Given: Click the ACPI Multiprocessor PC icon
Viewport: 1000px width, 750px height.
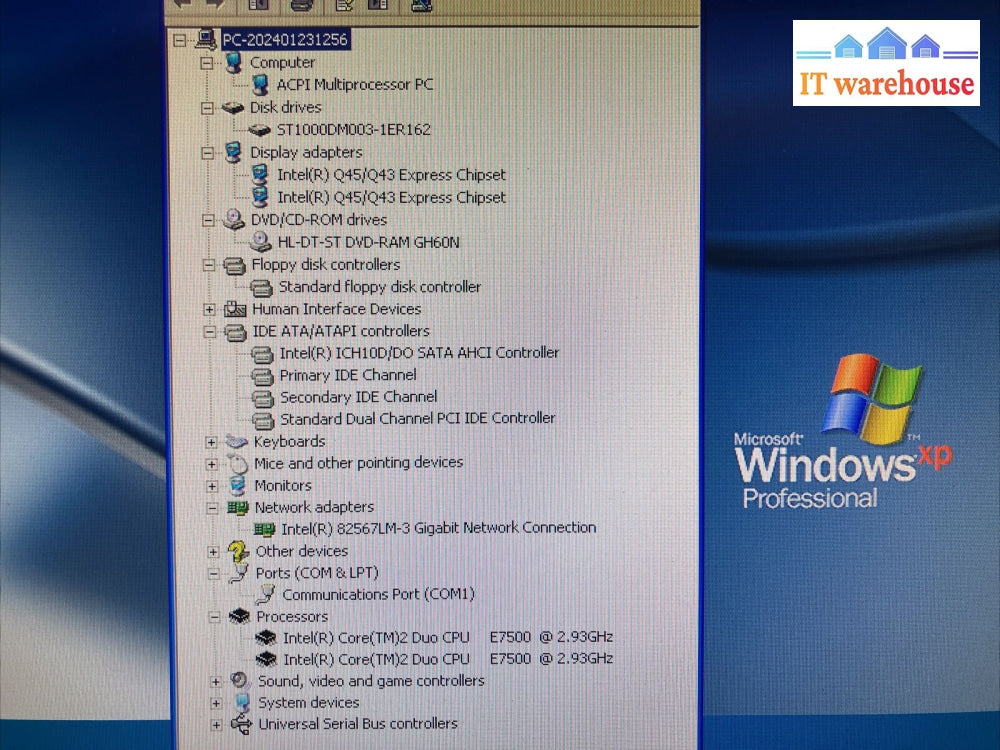Looking at the screenshot, I should pos(259,86).
